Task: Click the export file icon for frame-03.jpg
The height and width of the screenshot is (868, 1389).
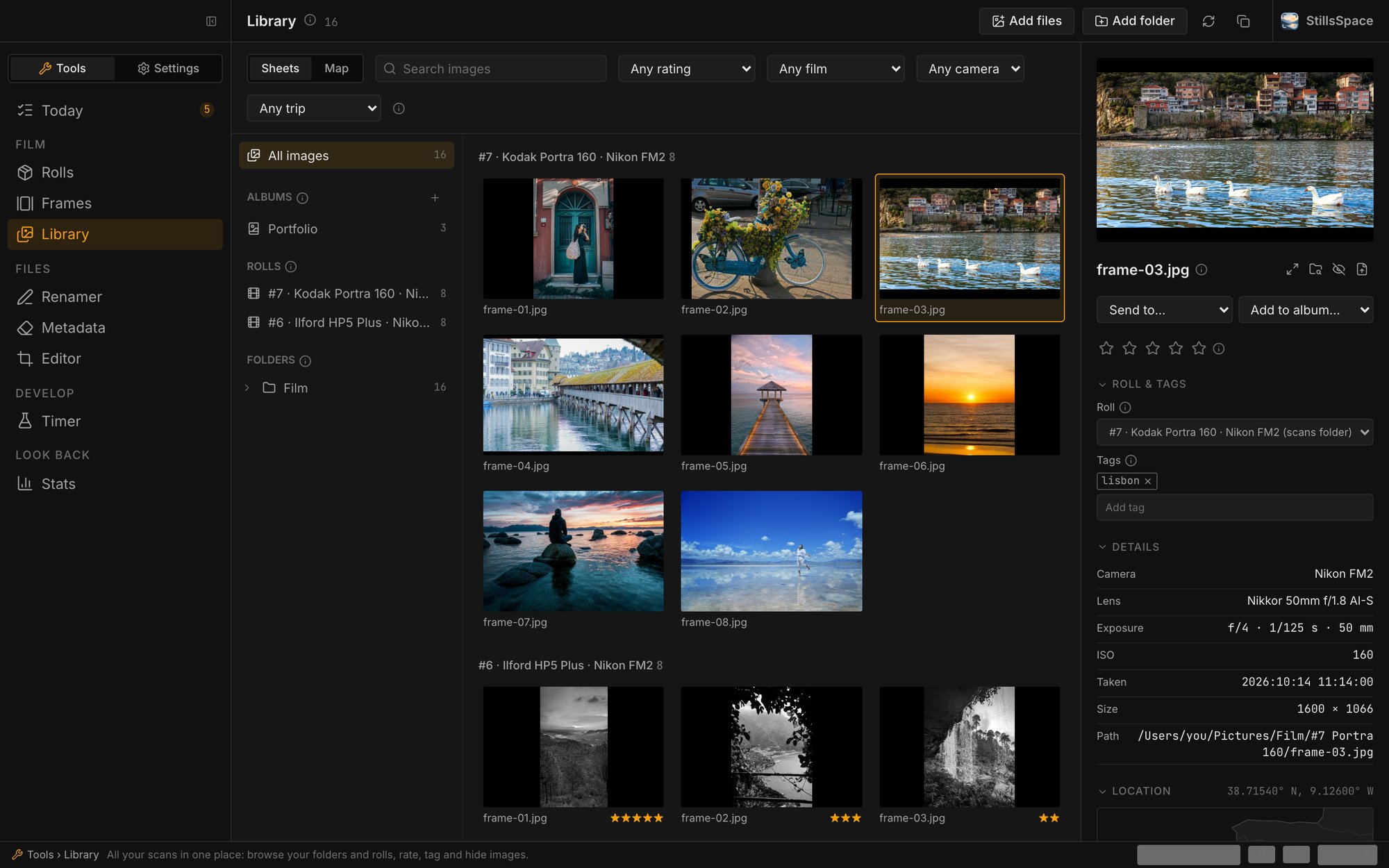Action: pos(1363,269)
